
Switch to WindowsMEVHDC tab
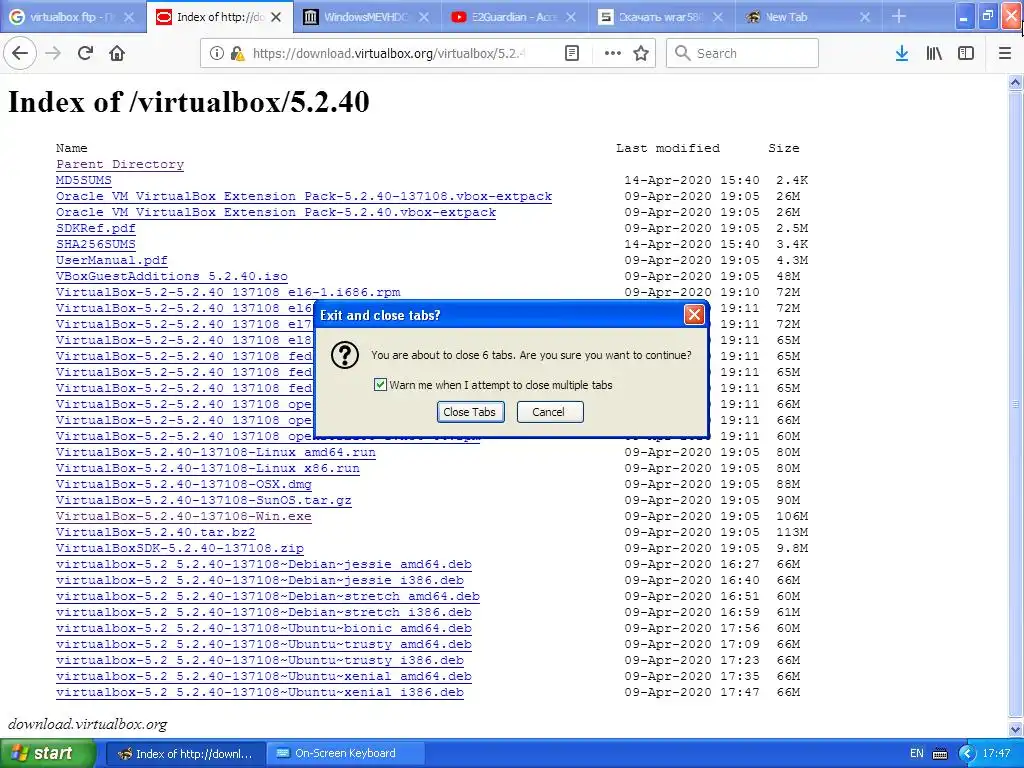(x=367, y=18)
